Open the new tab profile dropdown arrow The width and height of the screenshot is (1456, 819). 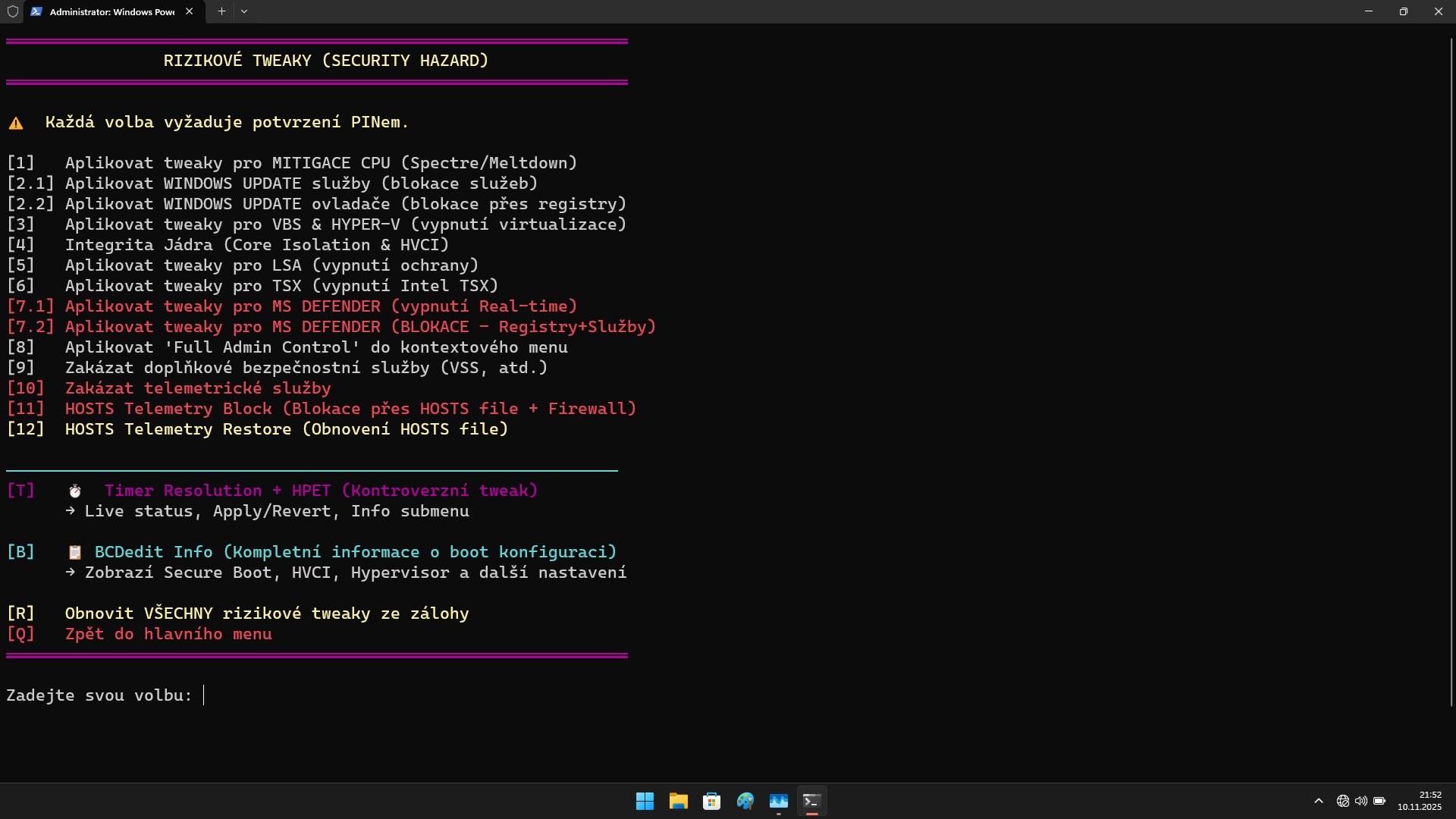point(244,11)
